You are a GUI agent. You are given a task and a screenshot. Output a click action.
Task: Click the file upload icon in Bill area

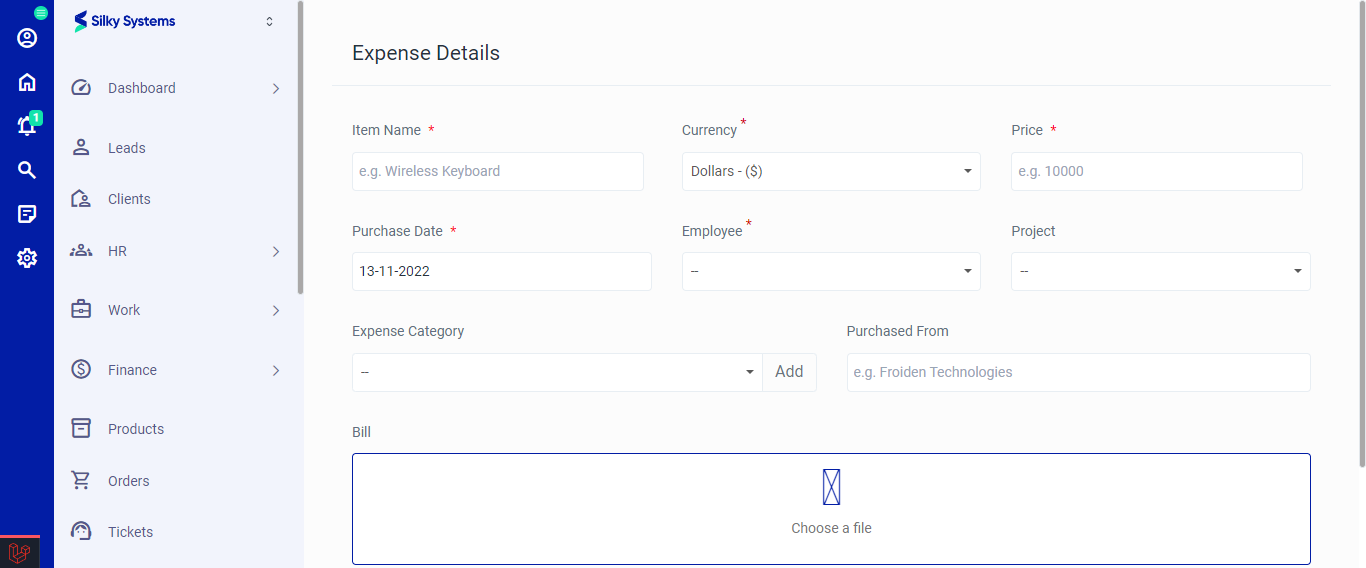click(x=831, y=487)
